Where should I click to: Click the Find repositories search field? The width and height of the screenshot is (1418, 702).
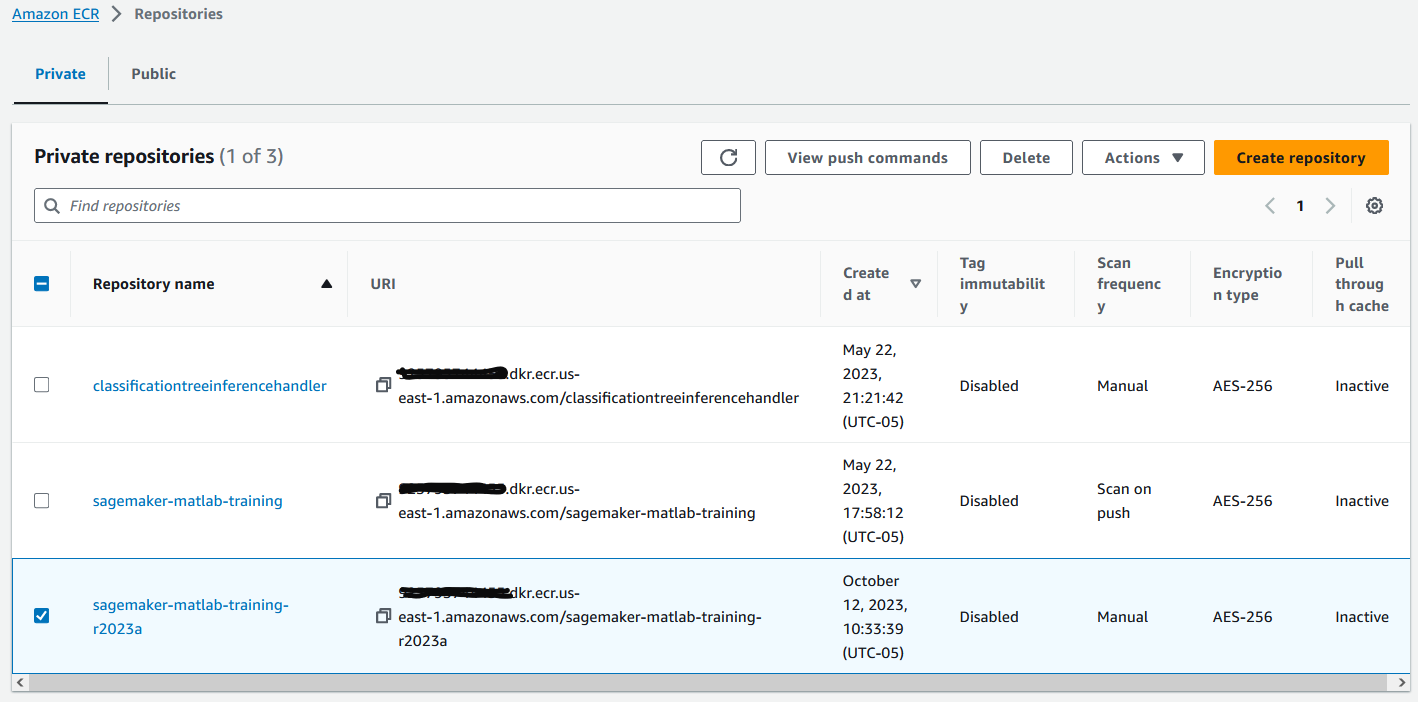click(x=387, y=206)
